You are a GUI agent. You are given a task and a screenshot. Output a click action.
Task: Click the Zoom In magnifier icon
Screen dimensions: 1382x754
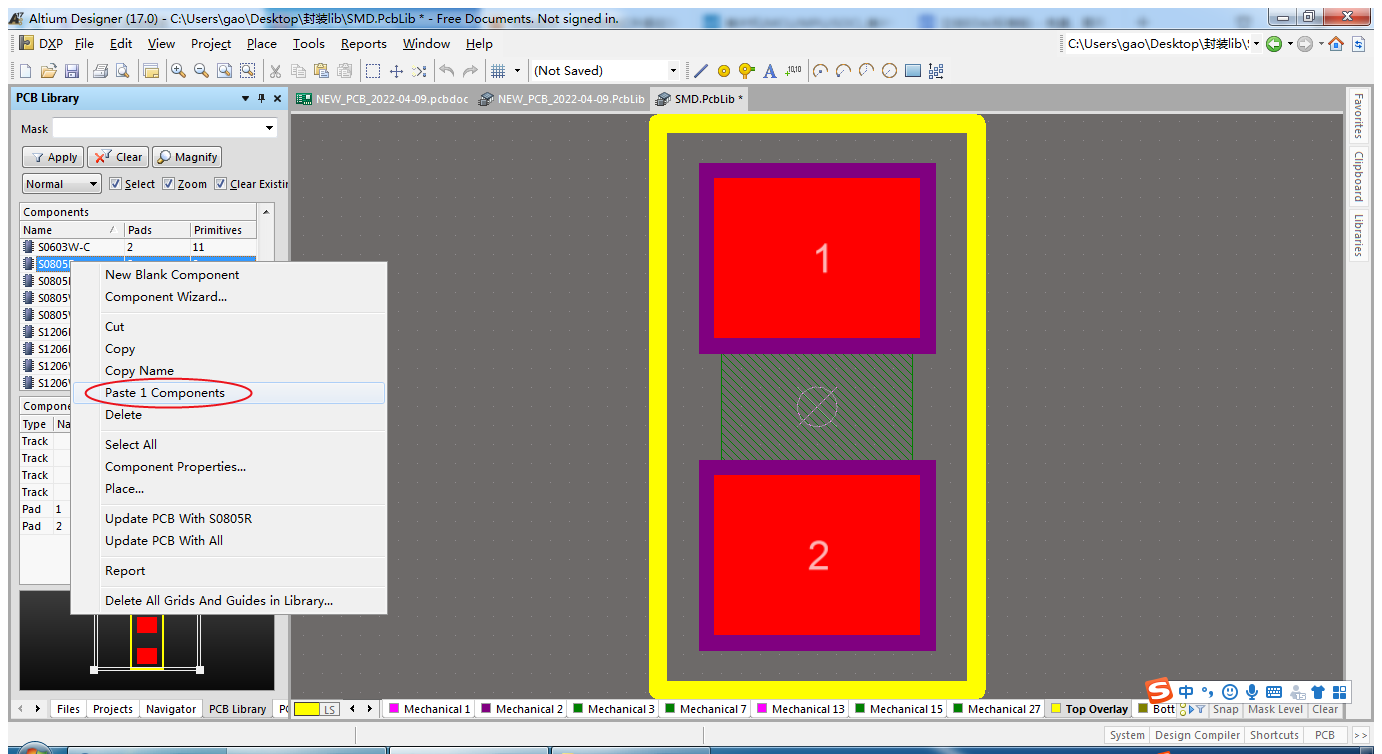pyautogui.click(x=178, y=71)
